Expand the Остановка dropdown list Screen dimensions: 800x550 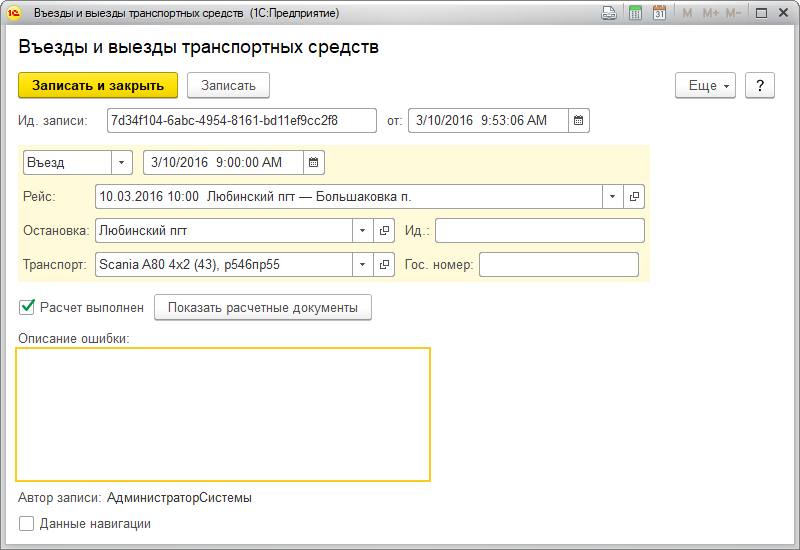(362, 231)
